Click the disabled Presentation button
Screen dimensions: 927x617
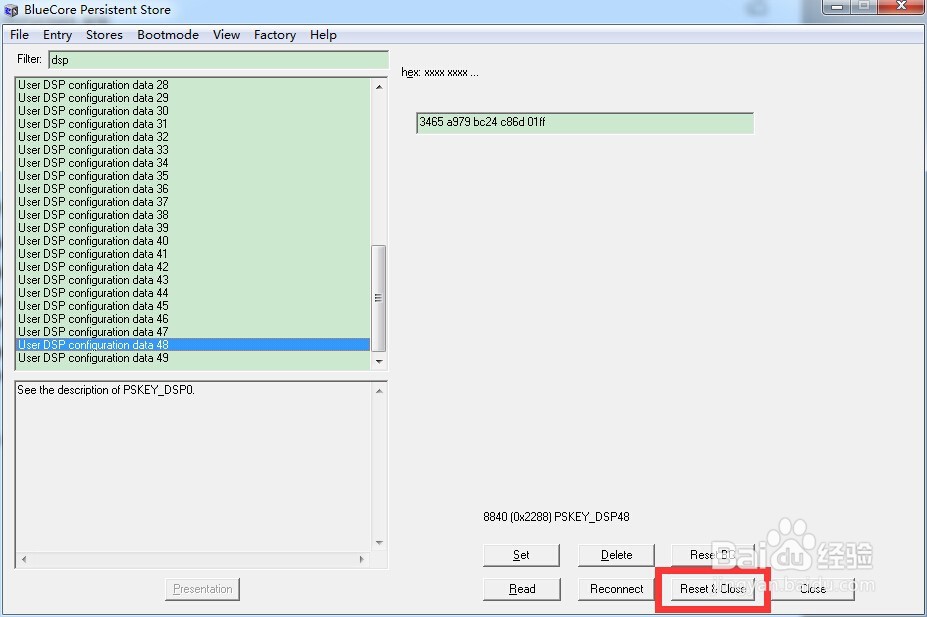pyautogui.click(x=202, y=589)
